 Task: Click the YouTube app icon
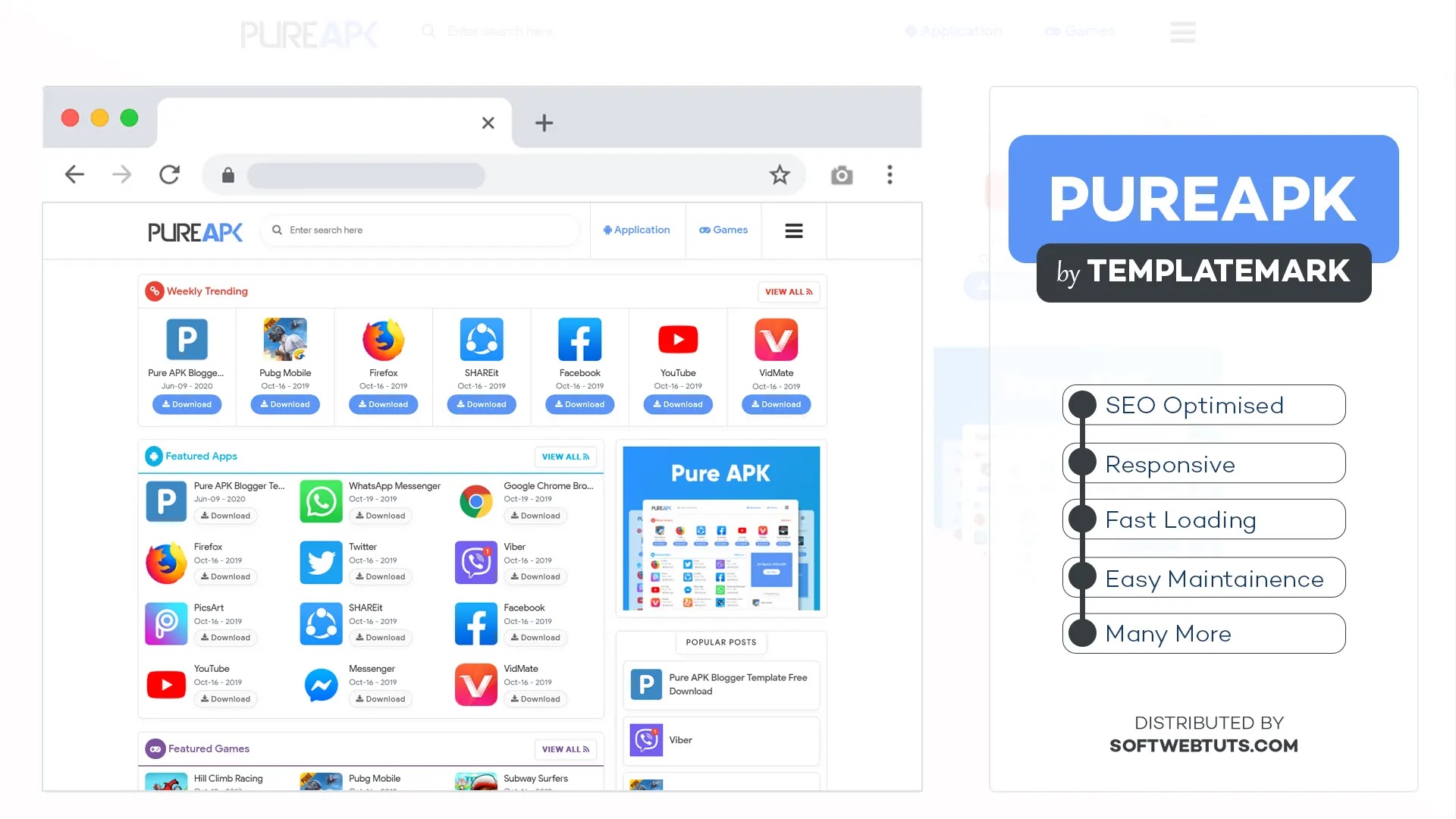coord(677,340)
